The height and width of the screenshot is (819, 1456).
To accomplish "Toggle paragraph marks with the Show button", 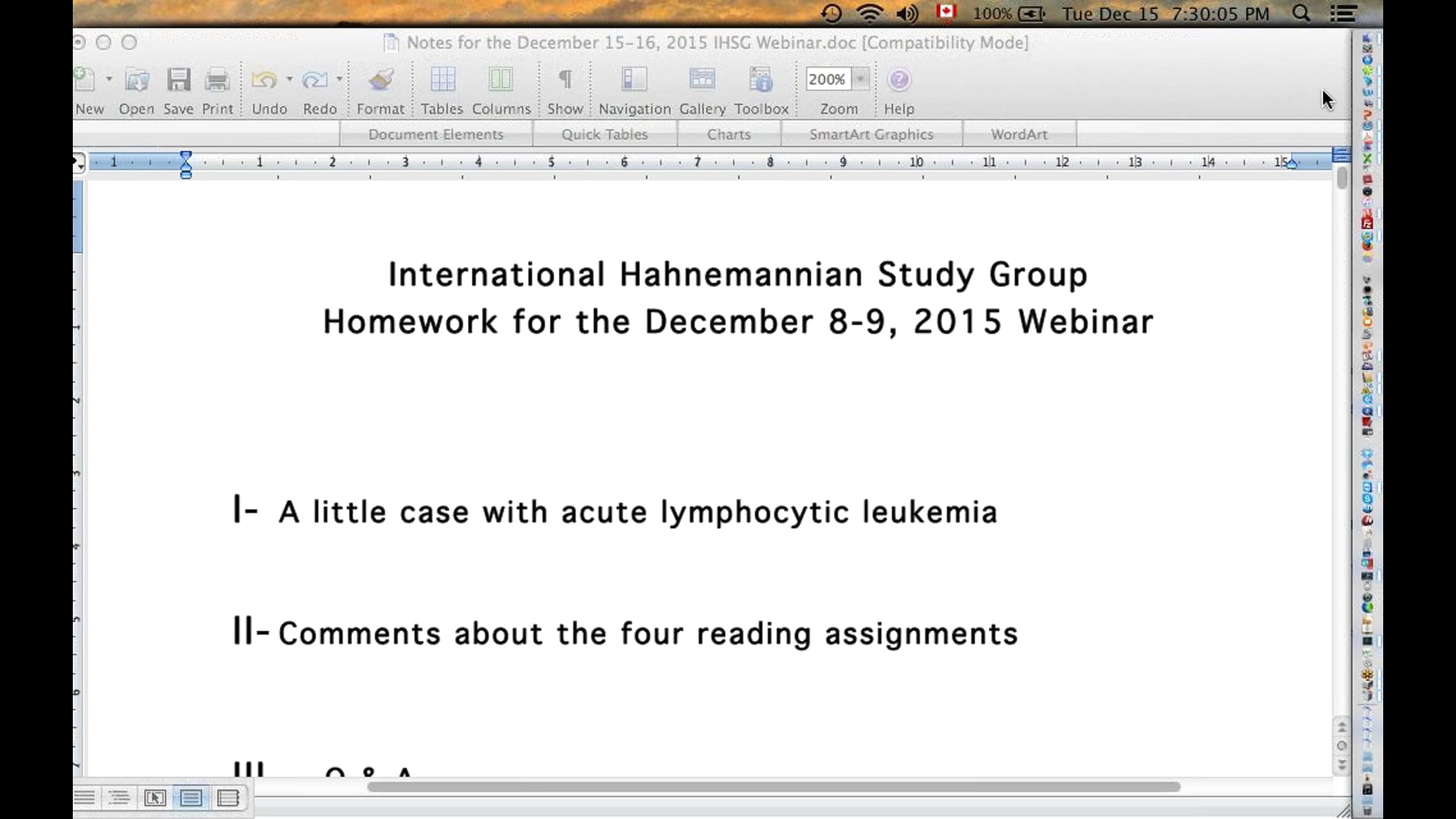I will 565,79.
